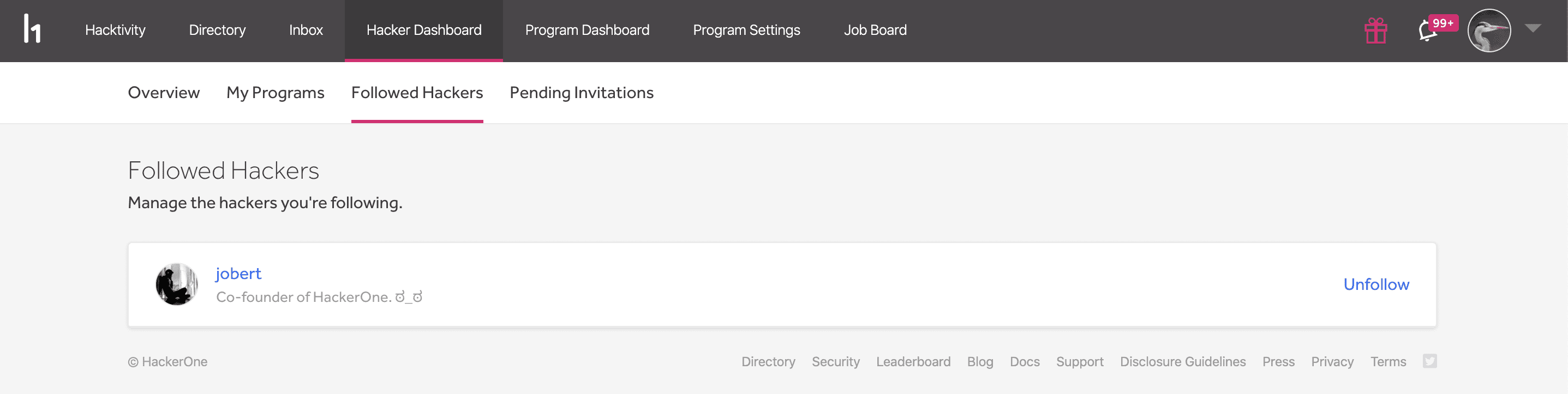1568x394 pixels.
Task: Click the HackerOne logo icon
Action: (x=32, y=29)
